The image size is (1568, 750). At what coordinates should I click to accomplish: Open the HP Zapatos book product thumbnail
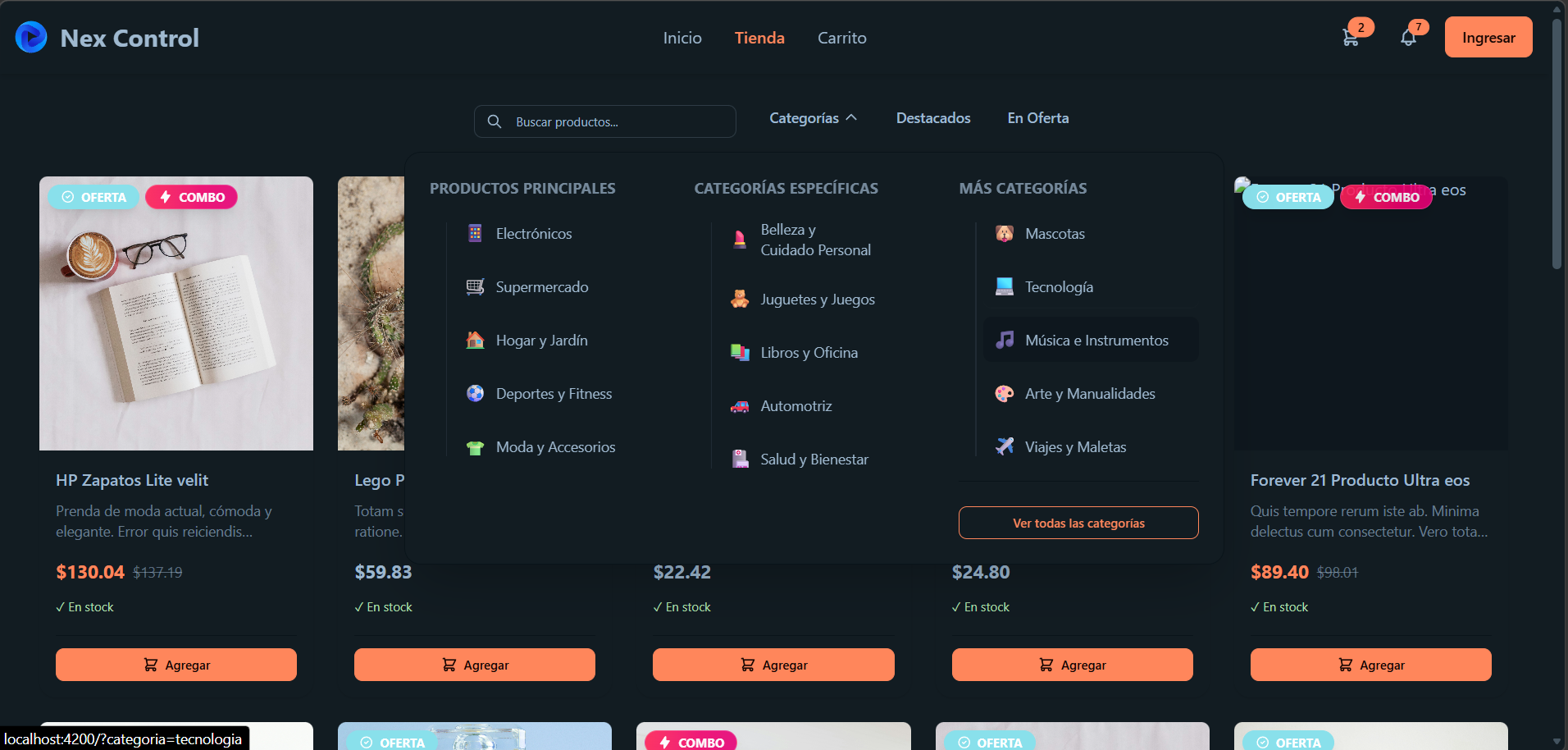176,328
